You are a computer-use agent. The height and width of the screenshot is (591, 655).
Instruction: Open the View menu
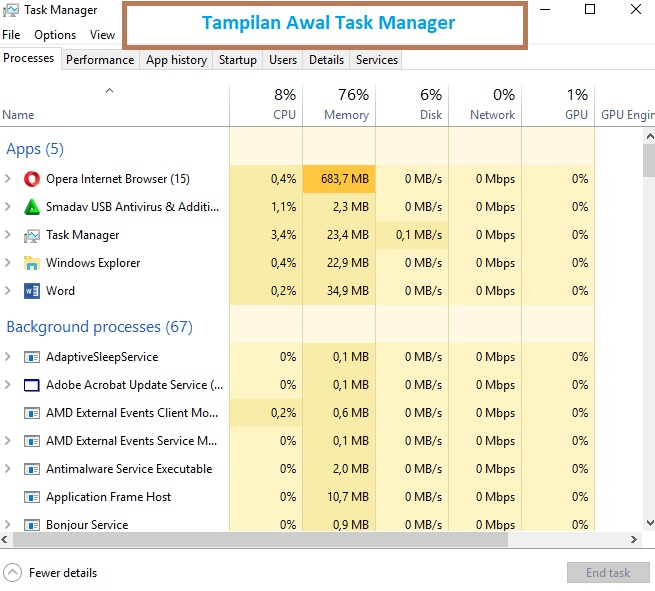tap(102, 35)
